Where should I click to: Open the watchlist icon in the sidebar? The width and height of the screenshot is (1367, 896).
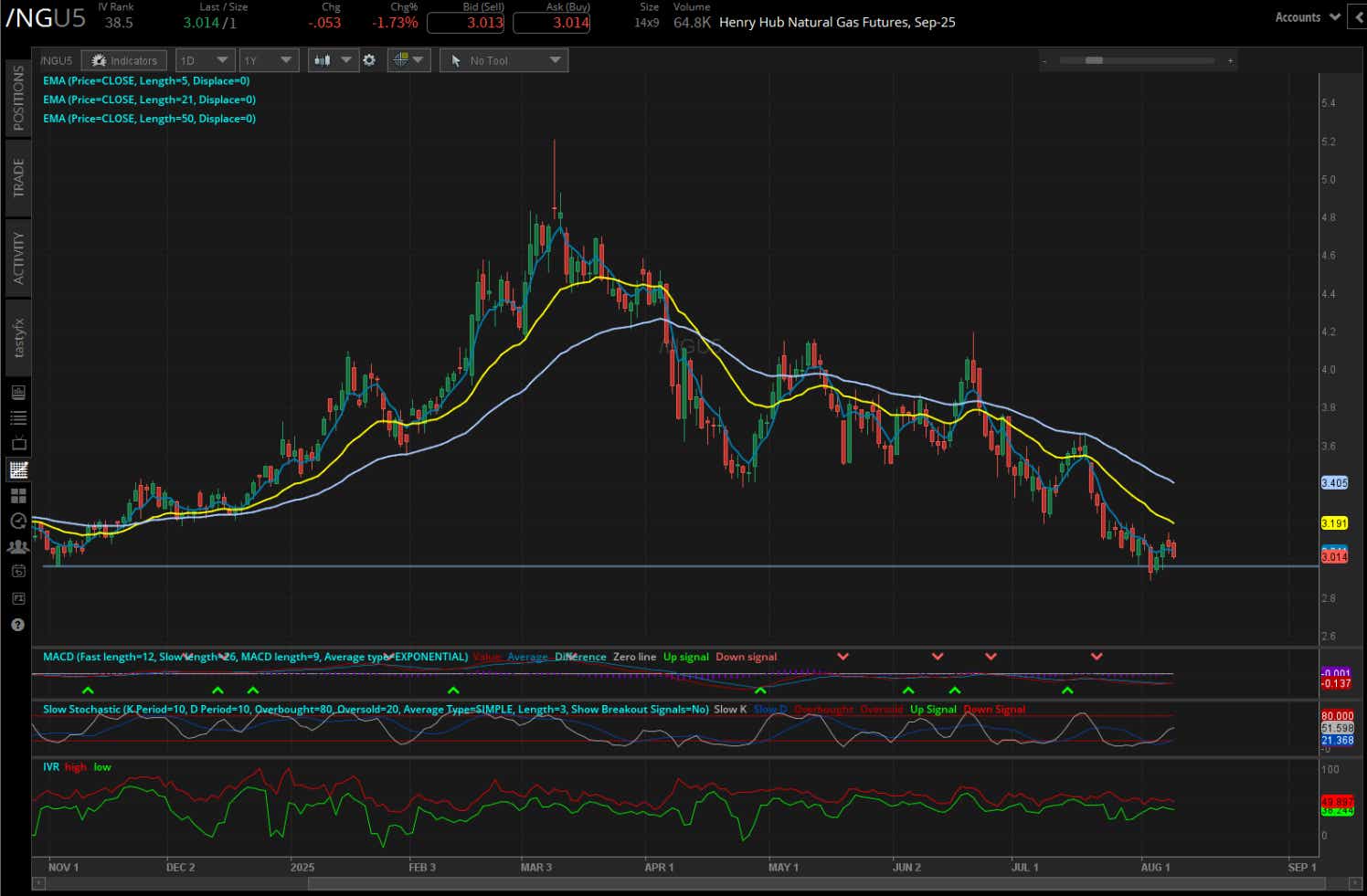point(17,417)
